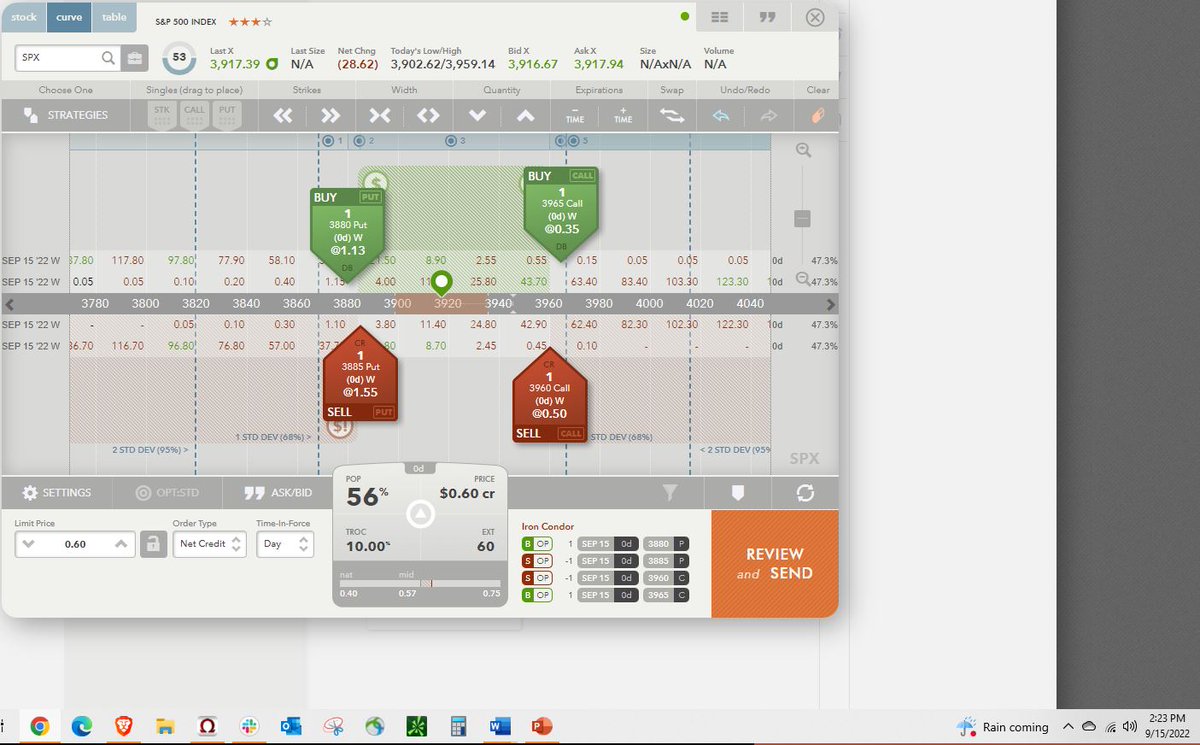The width and height of the screenshot is (1200, 745).
Task: Decrease quantity with down chevron
Action: [x=477, y=115]
